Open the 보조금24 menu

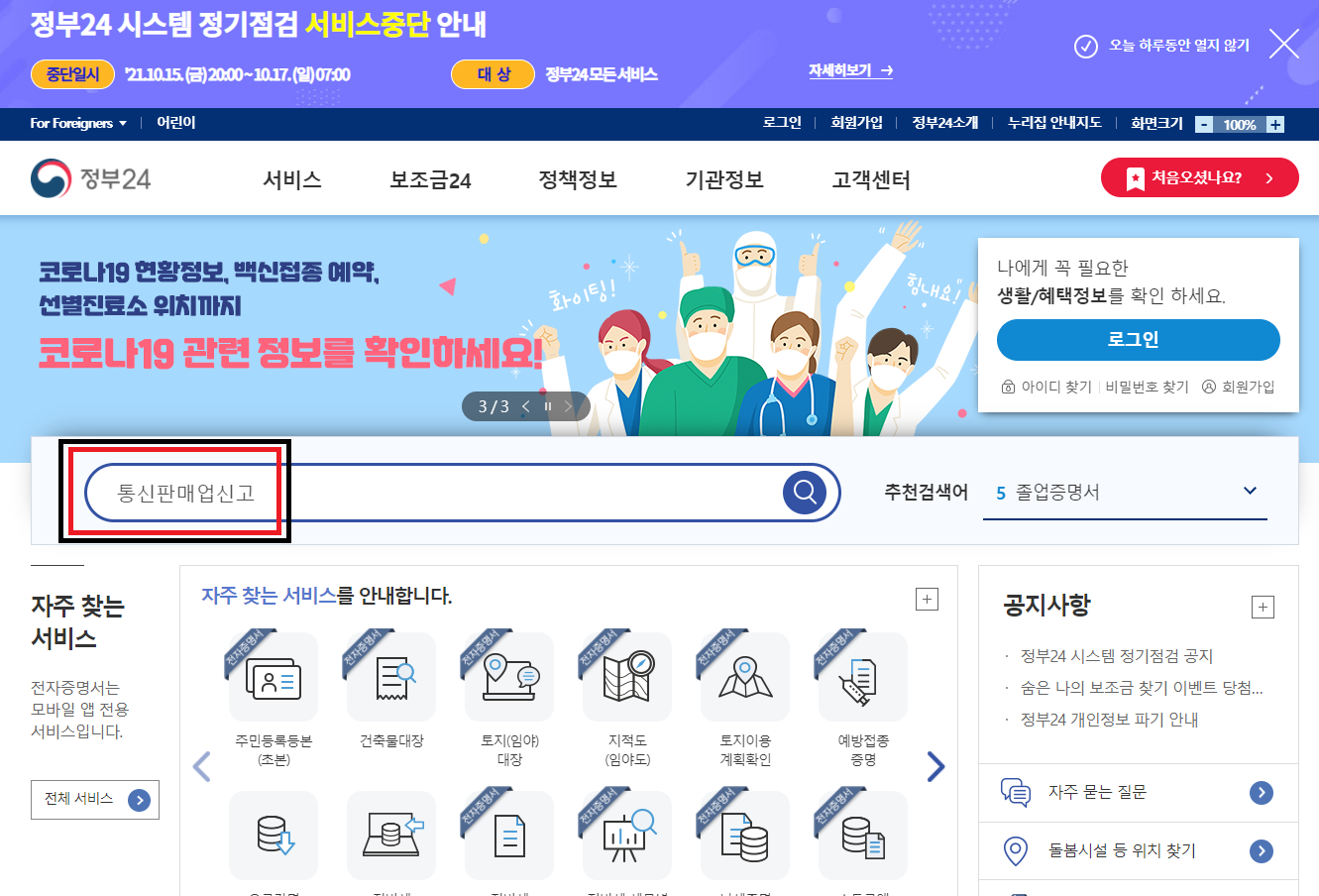click(x=430, y=179)
